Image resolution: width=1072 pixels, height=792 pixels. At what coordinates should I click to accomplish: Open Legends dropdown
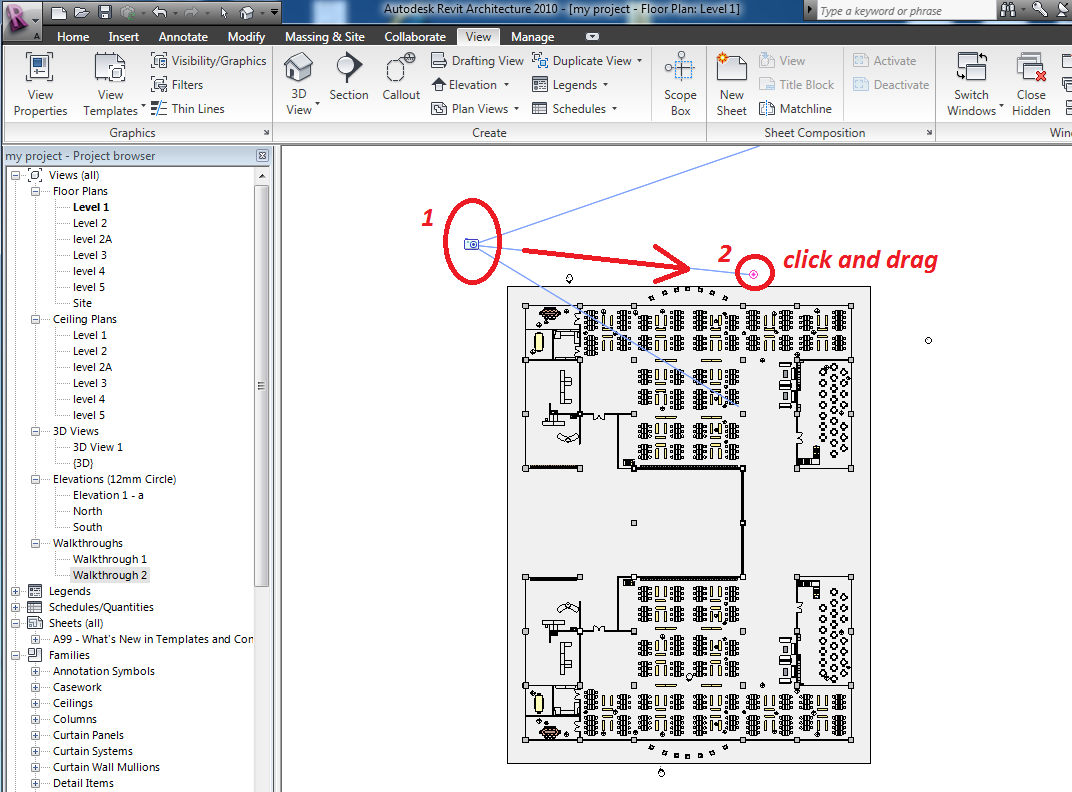[x=570, y=85]
